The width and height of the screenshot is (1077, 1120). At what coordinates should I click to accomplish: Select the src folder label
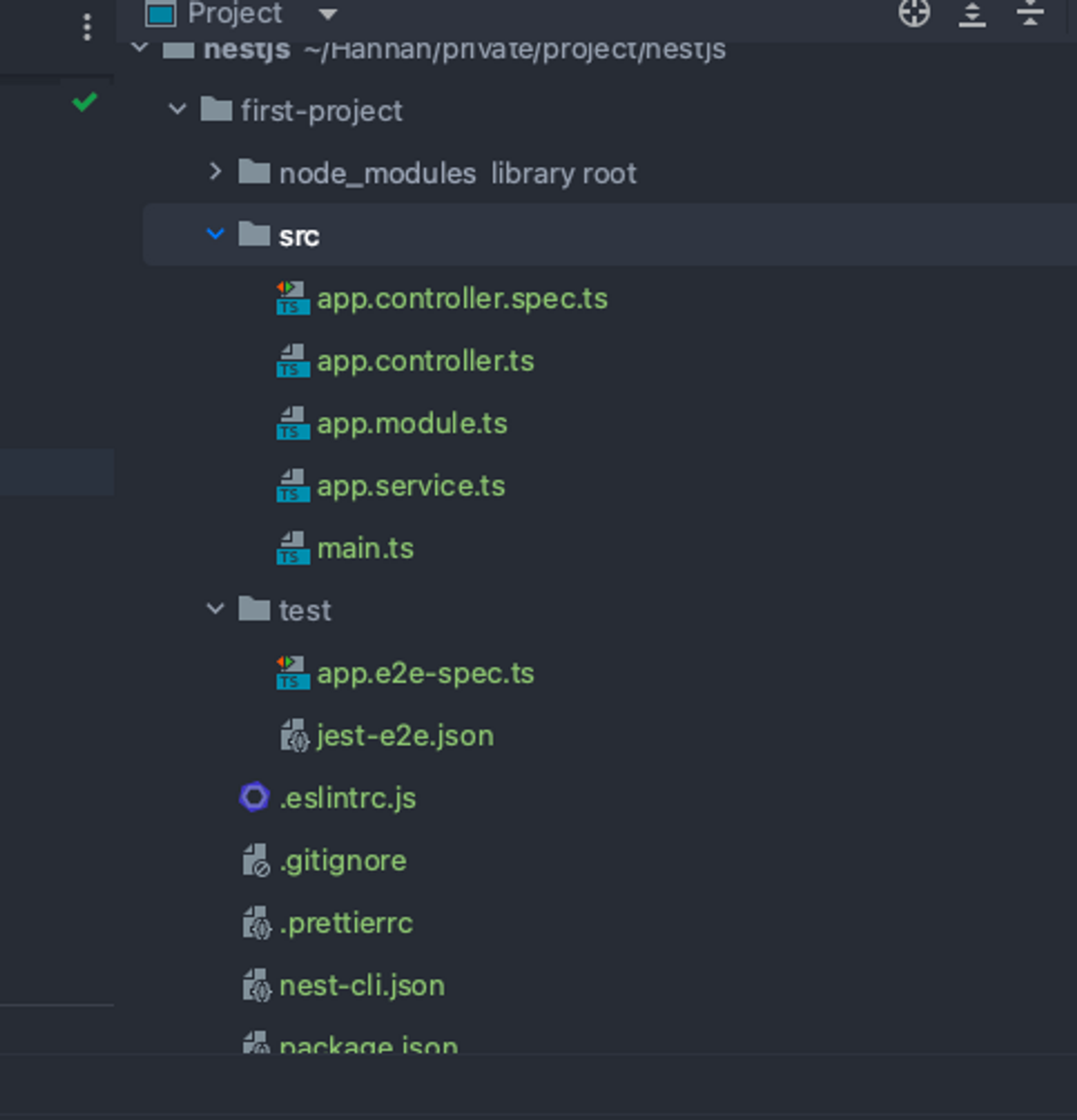[299, 236]
